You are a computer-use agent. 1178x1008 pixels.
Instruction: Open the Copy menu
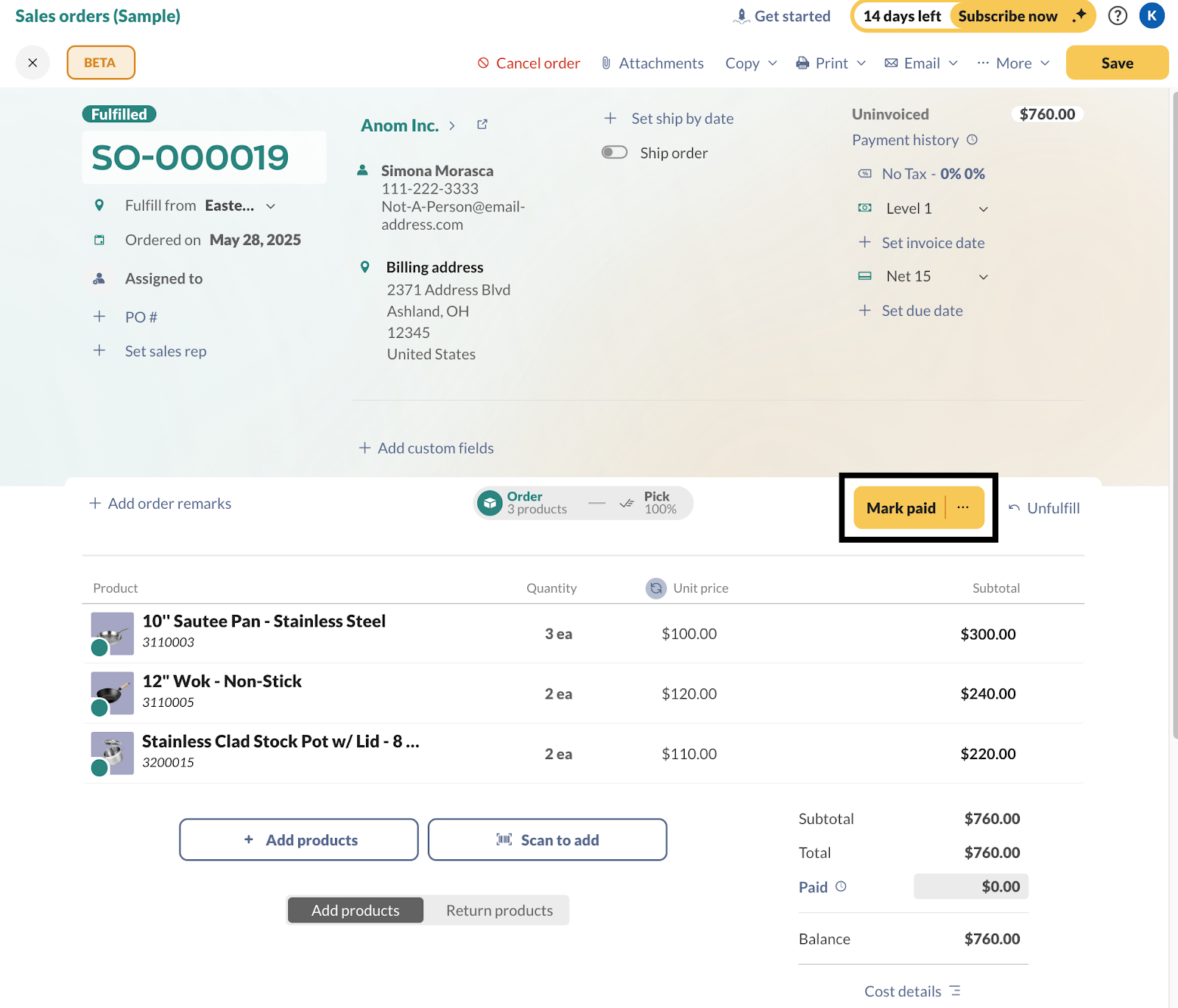pyautogui.click(x=750, y=63)
